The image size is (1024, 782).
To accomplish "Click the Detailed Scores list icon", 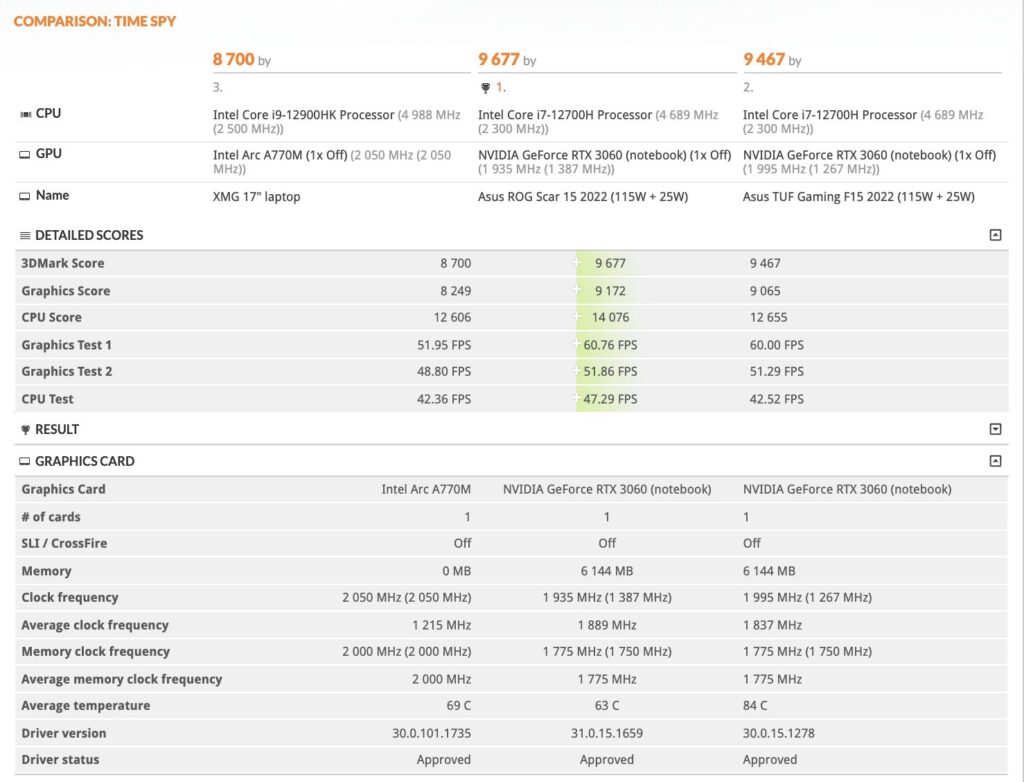I will click(25, 235).
